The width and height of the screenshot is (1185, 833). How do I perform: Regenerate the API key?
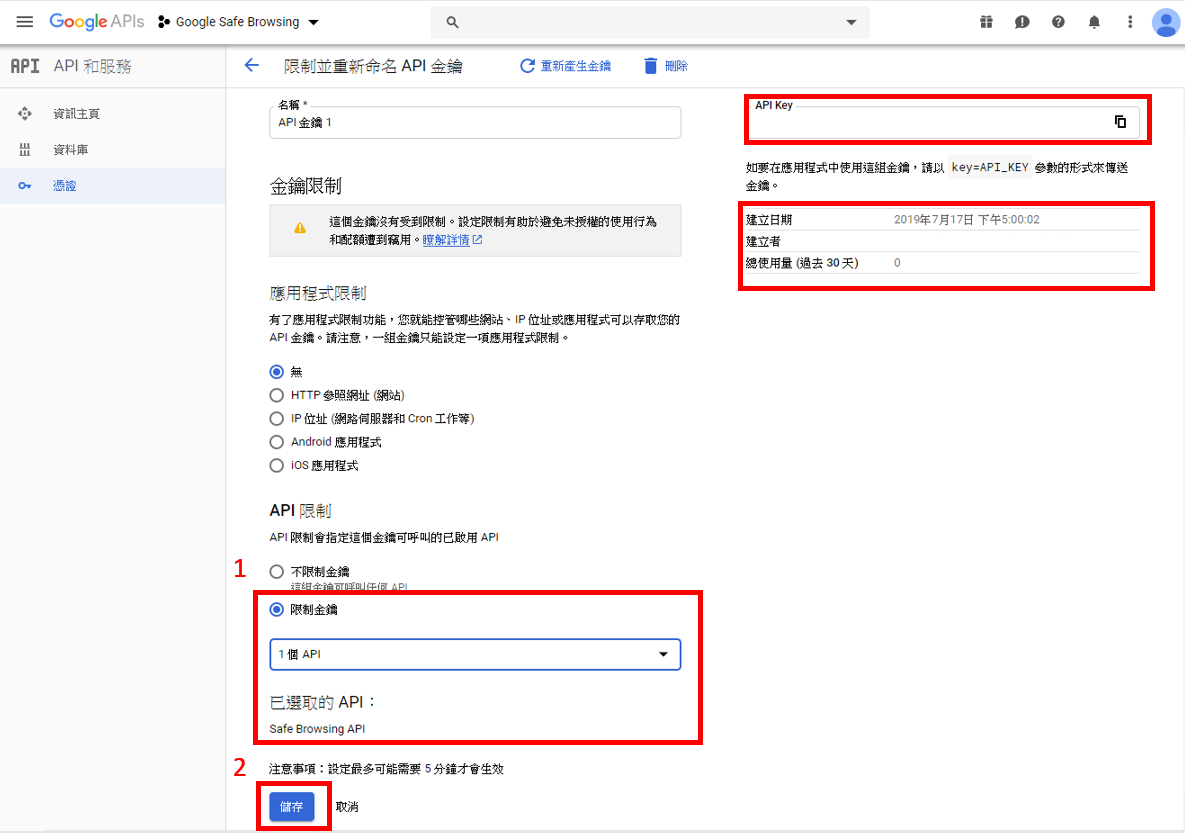564,65
